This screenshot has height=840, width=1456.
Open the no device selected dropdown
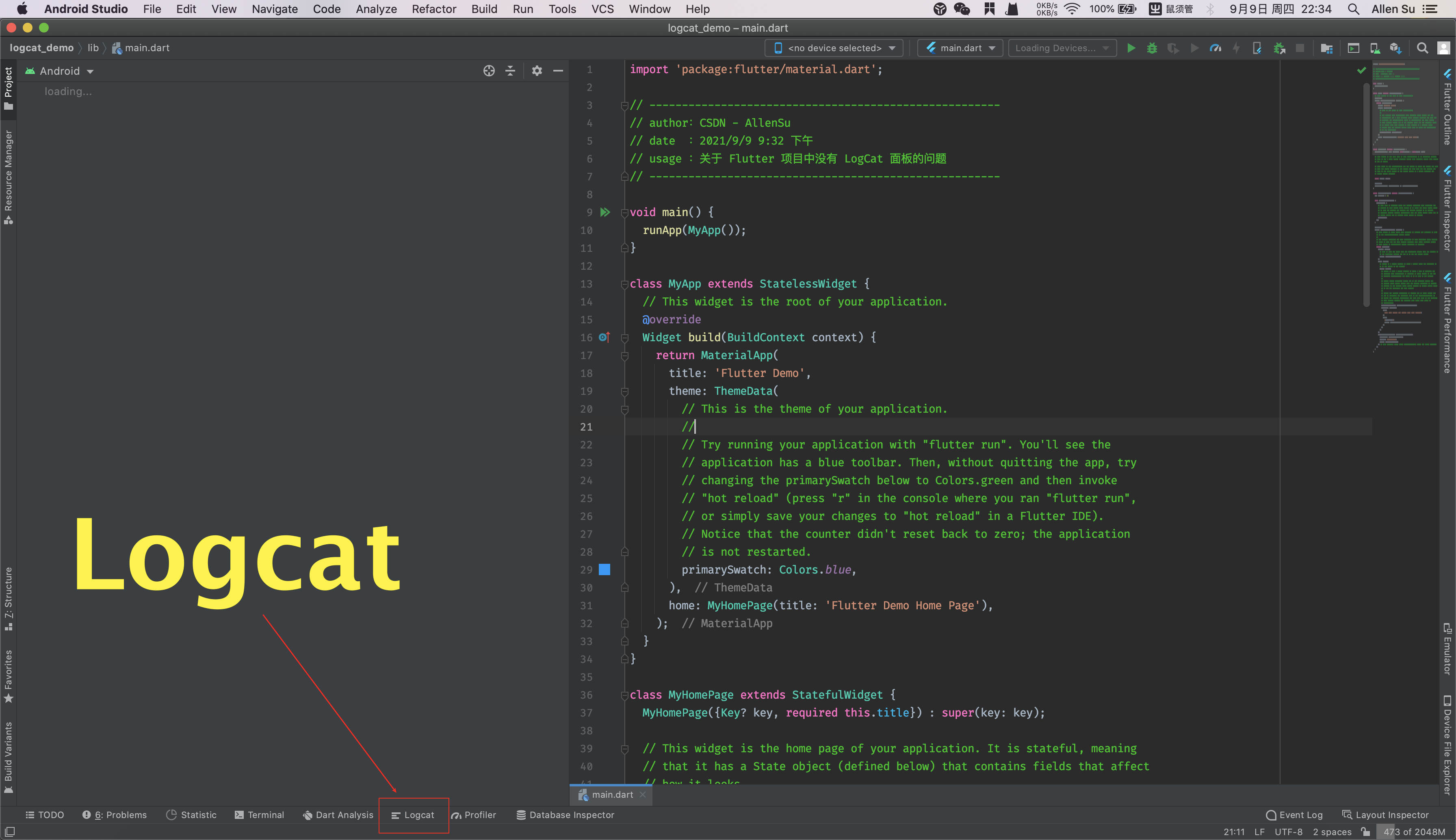tap(834, 48)
